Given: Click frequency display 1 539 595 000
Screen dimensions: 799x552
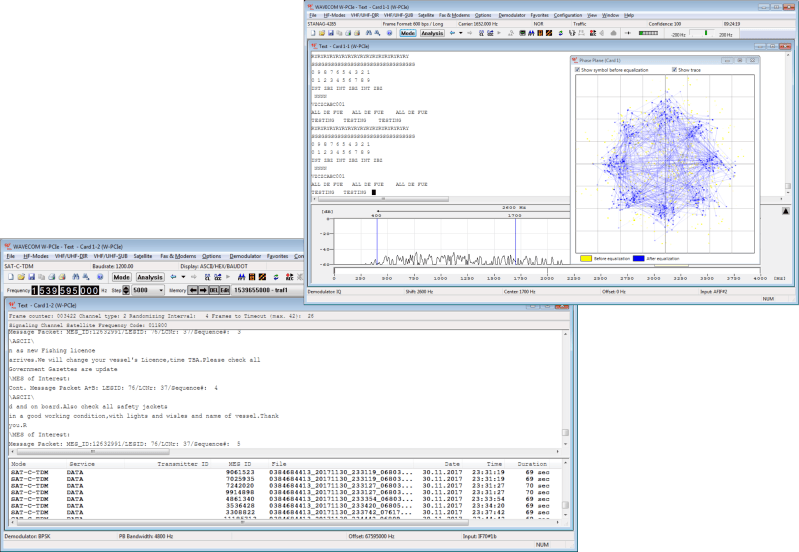Looking at the screenshot, I should pyautogui.click(x=65, y=290).
